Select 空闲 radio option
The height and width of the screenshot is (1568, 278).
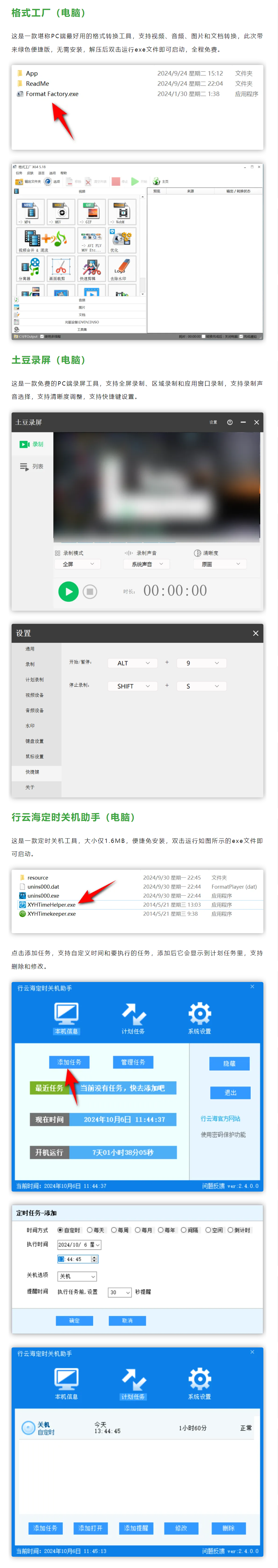click(x=208, y=1230)
